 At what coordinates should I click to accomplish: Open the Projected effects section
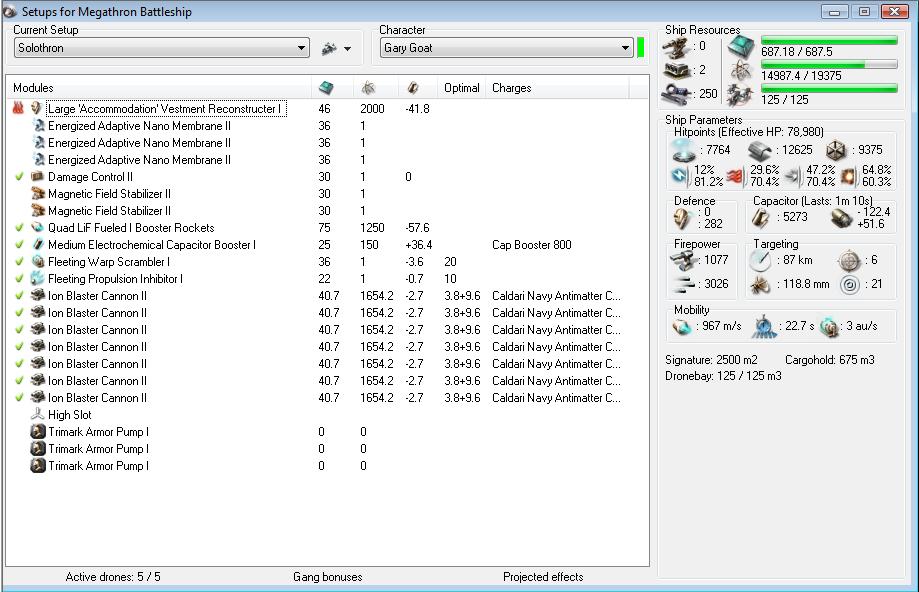click(x=543, y=577)
